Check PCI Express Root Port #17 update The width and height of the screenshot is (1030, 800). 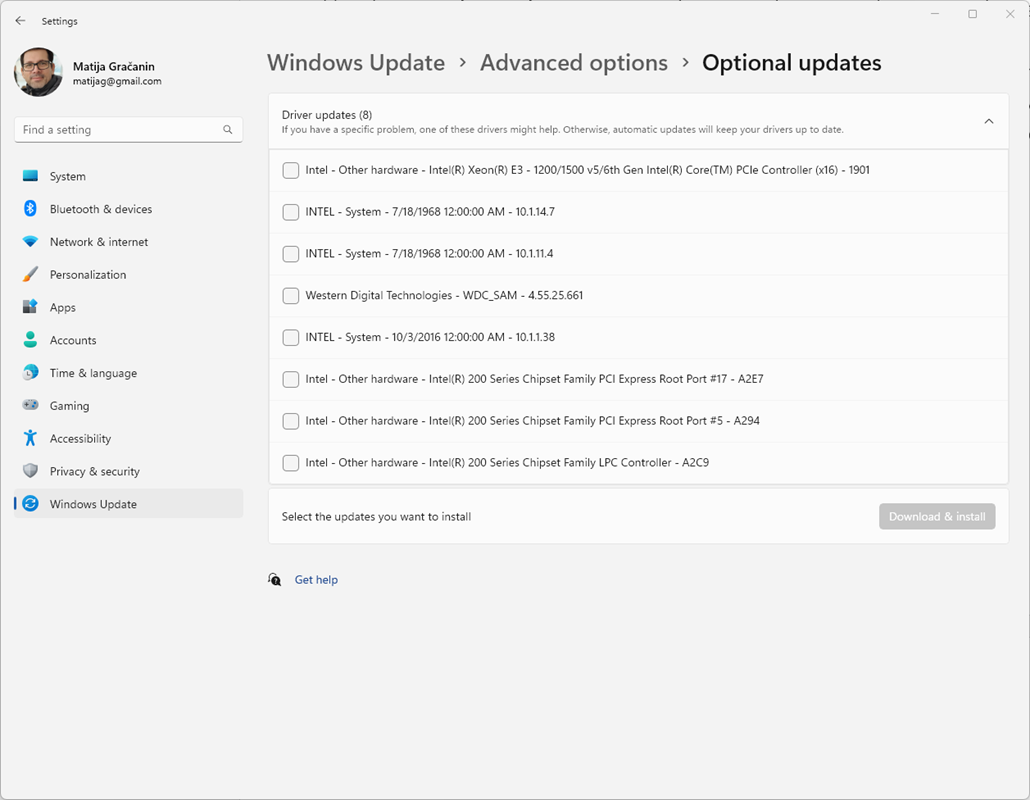pos(290,379)
